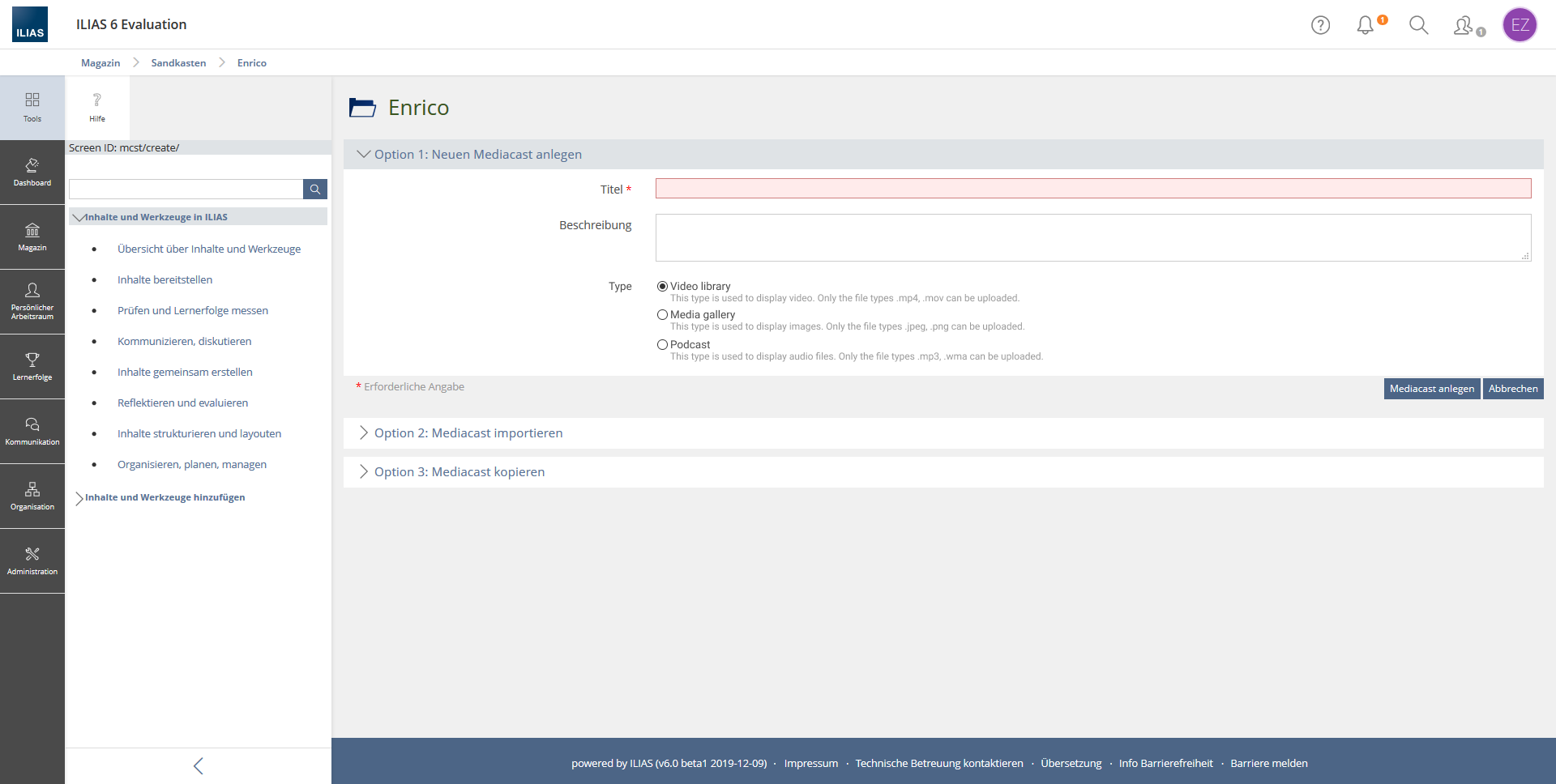Select the Podcast type

pos(662,344)
